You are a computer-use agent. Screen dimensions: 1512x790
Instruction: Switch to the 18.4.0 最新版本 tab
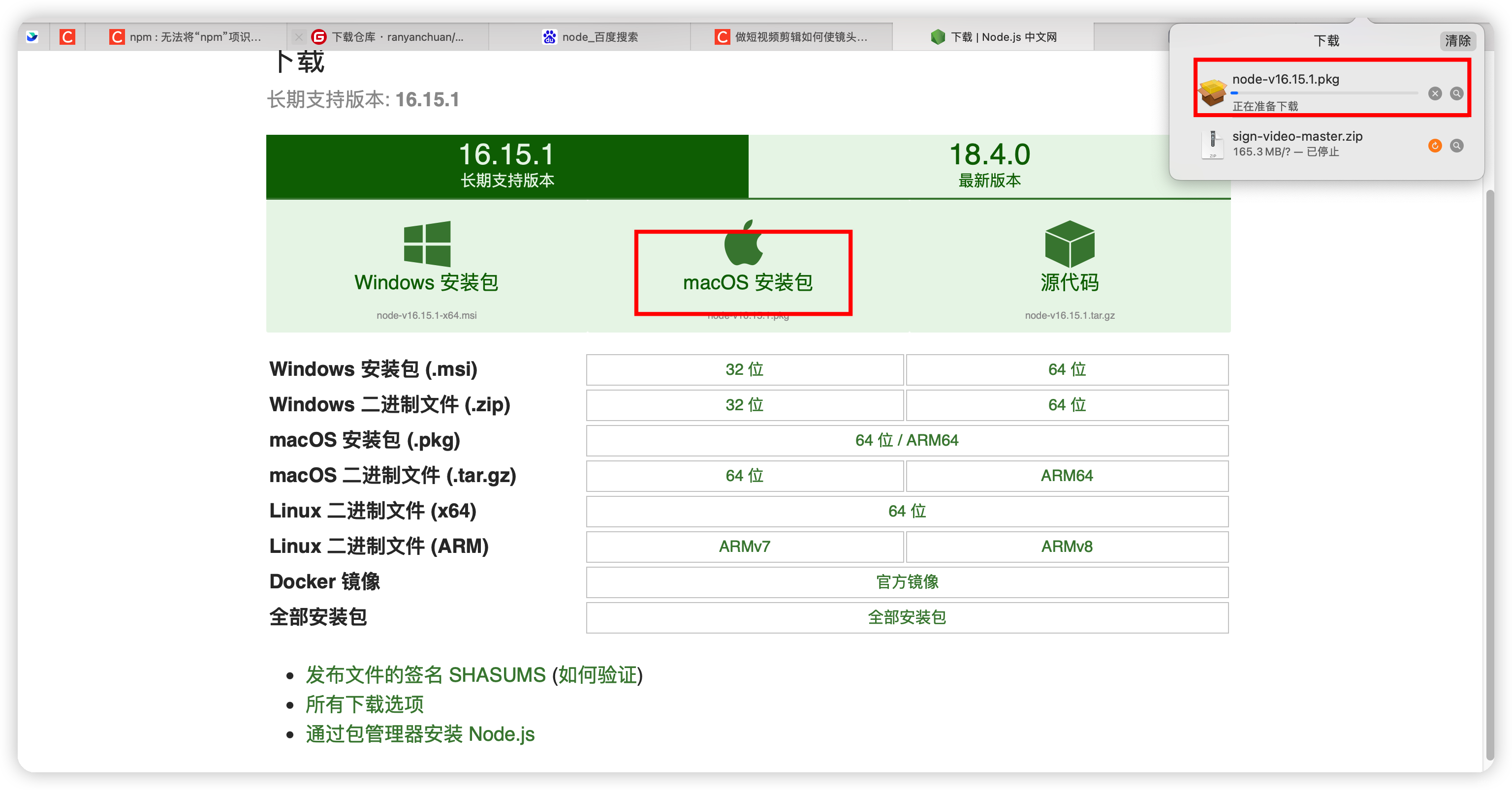[x=989, y=166]
